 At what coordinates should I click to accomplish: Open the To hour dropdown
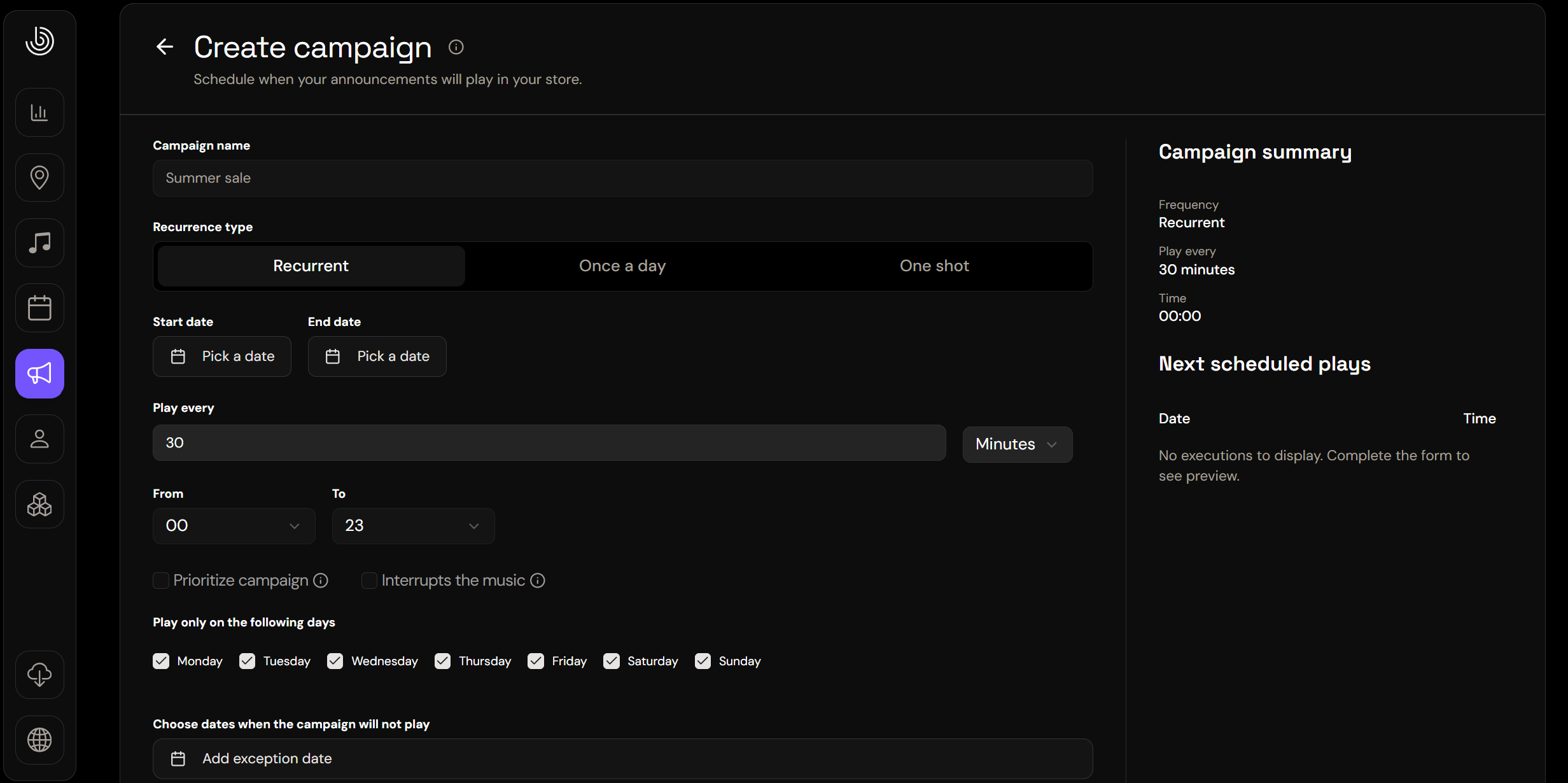tap(413, 526)
